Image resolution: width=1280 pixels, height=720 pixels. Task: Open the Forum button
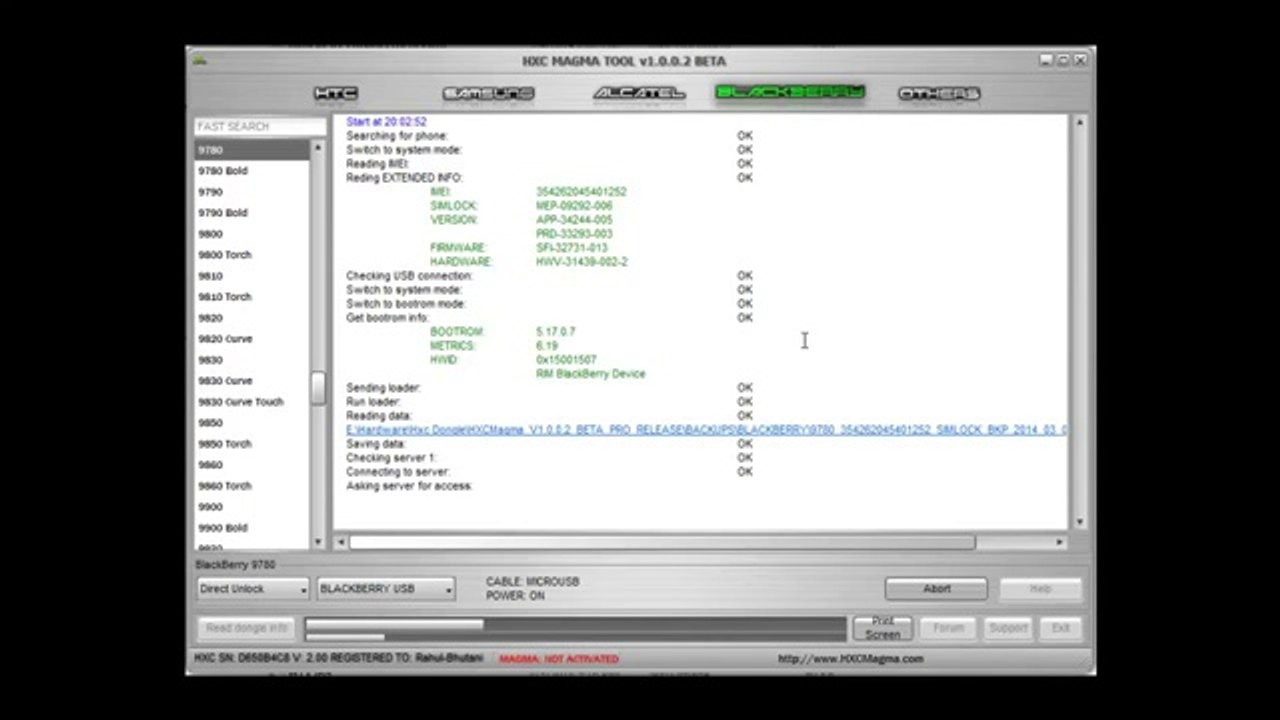pos(948,628)
